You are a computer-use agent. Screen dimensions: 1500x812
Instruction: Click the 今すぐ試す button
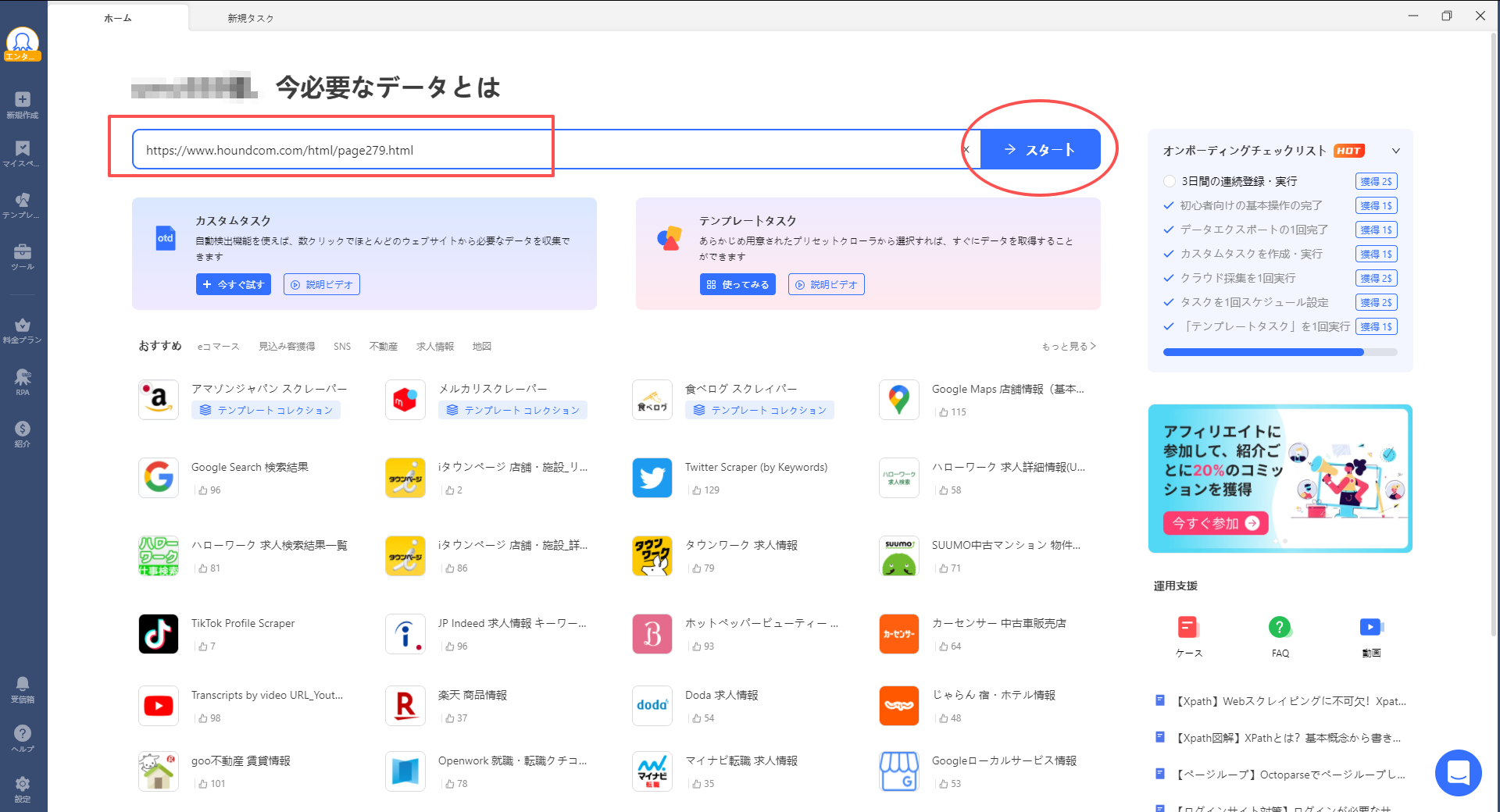click(x=234, y=285)
